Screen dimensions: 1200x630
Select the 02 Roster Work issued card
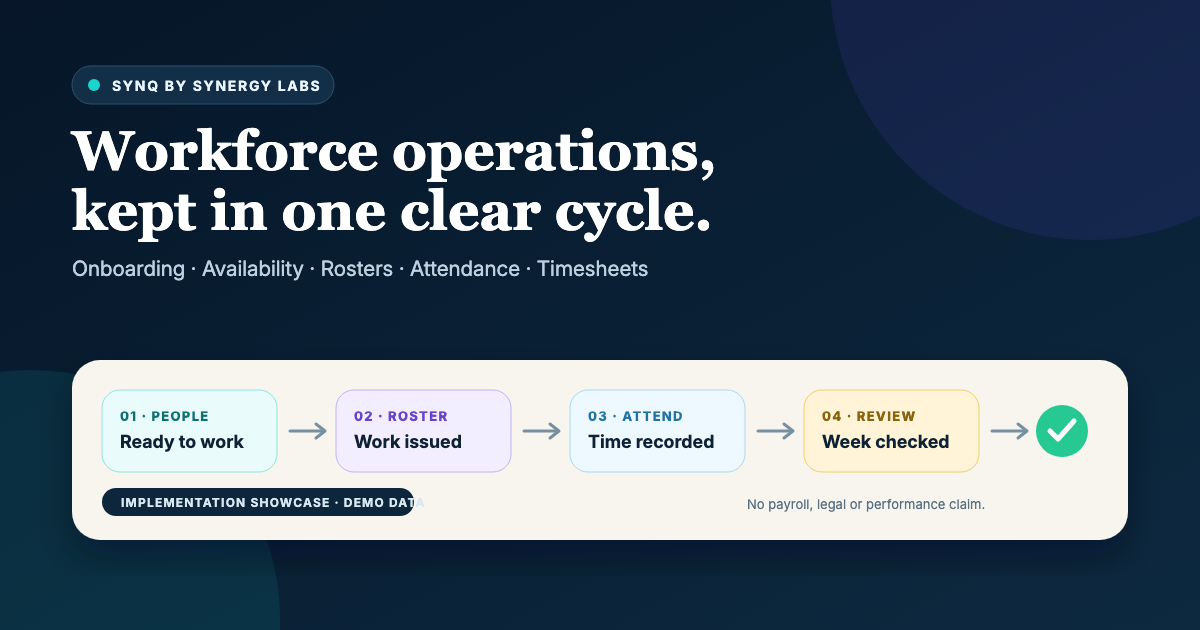(424, 431)
